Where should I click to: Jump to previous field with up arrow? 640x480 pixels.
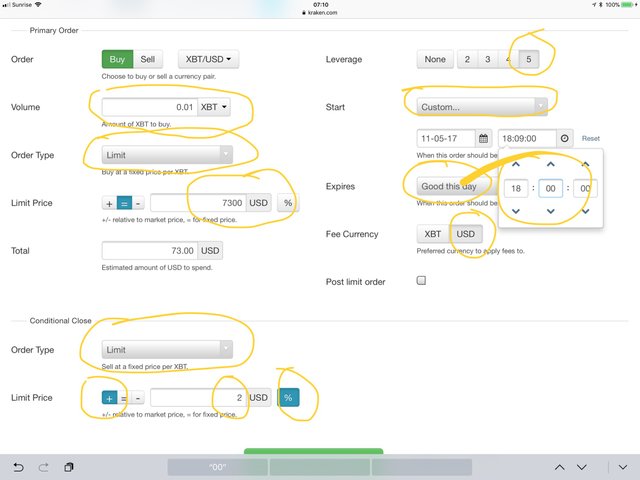560,467
